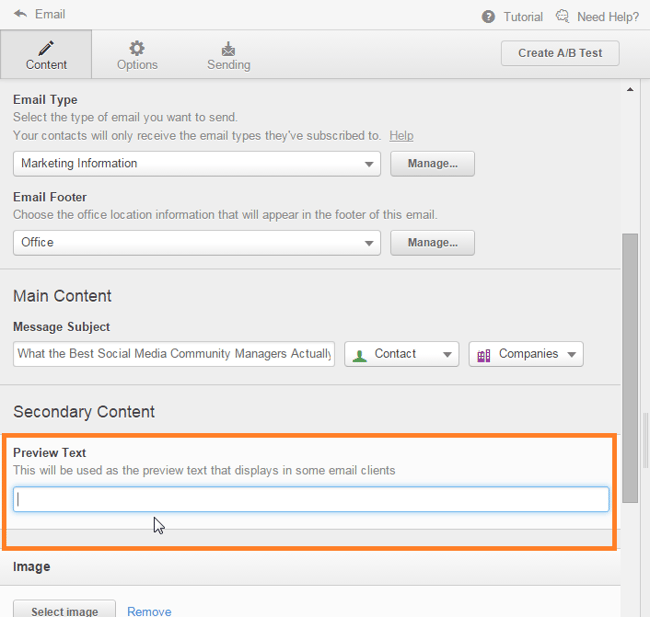Click the Create A/B Test button
The image size is (650, 617).
[560, 53]
